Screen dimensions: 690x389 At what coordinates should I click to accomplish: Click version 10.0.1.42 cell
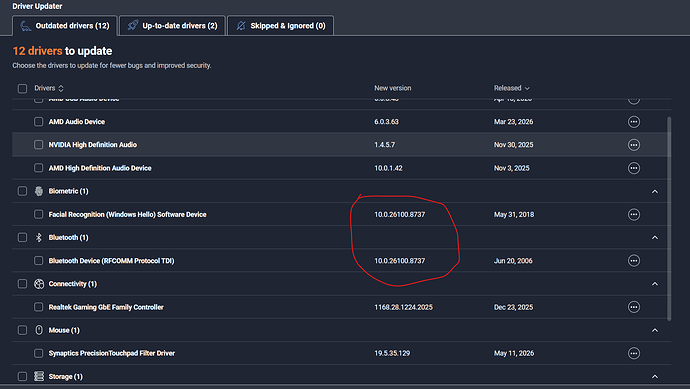388,168
